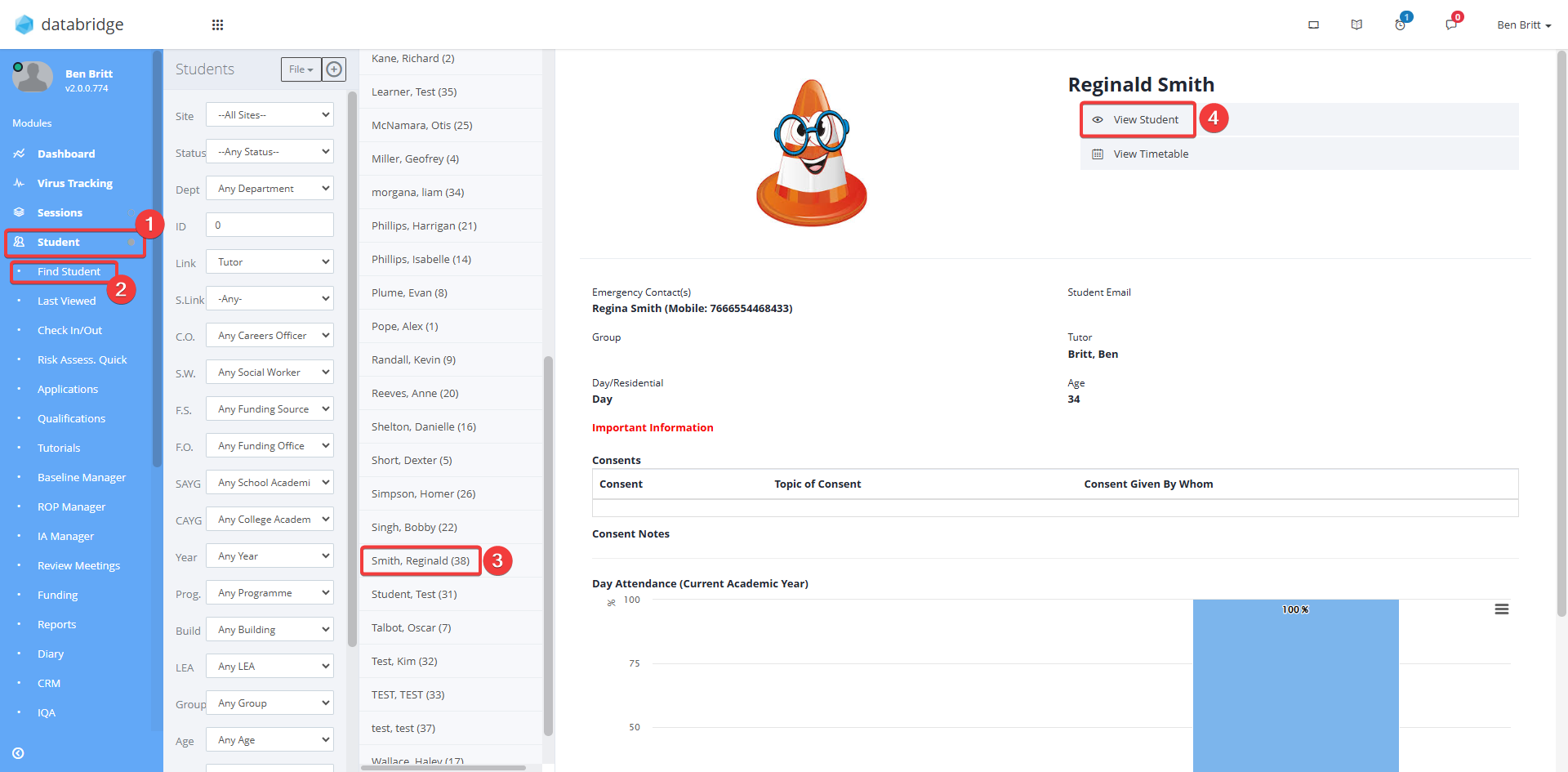Open the Sessions module
Image resolution: width=1568 pixels, height=772 pixels.
coord(60,212)
